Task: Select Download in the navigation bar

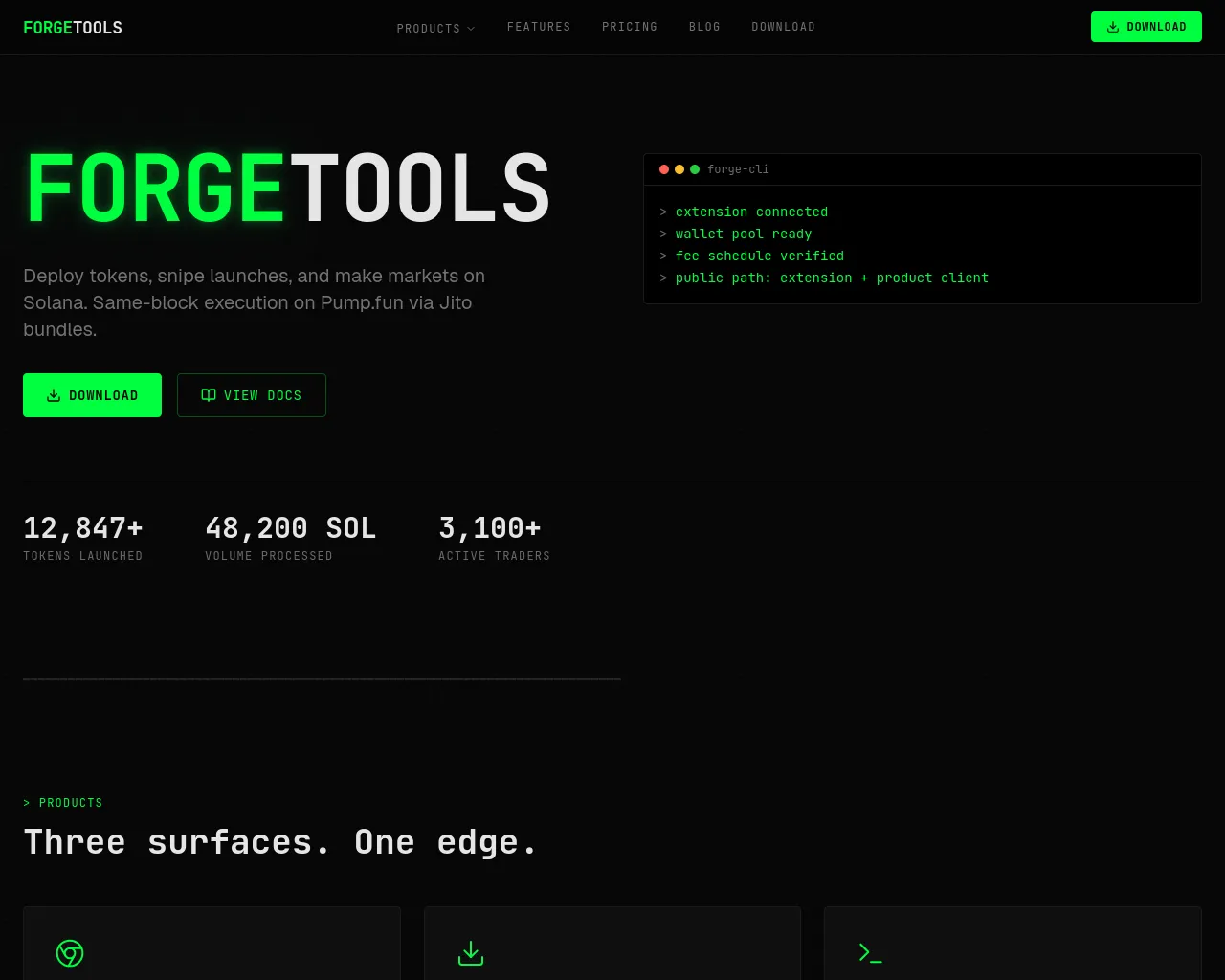Action: point(784,27)
